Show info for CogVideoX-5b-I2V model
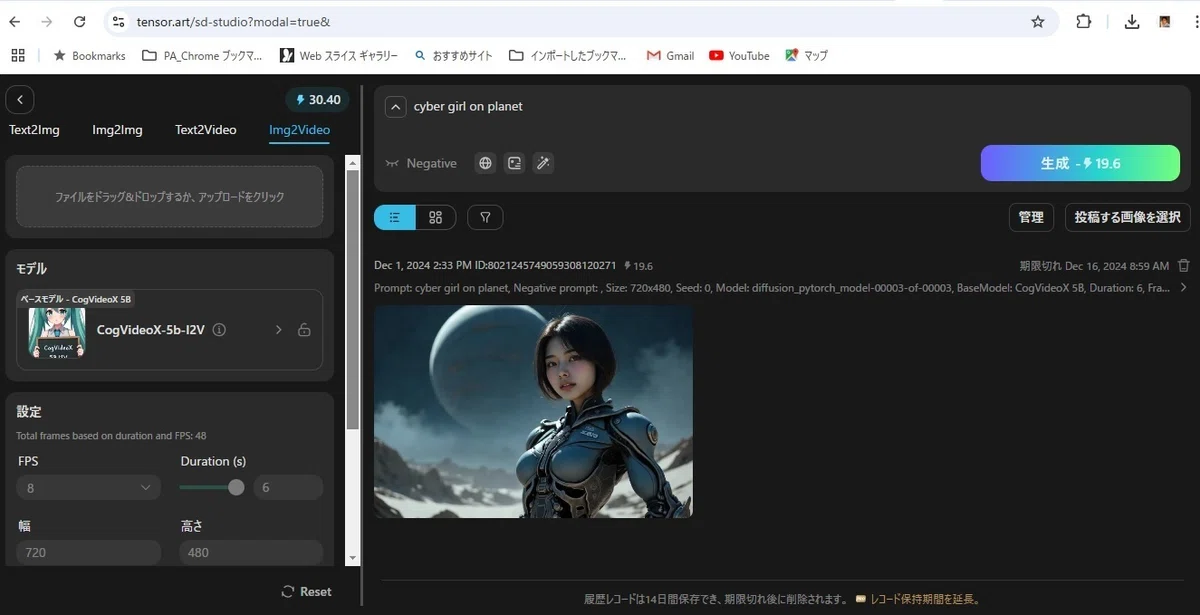The width and height of the screenshot is (1200, 615). point(220,330)
